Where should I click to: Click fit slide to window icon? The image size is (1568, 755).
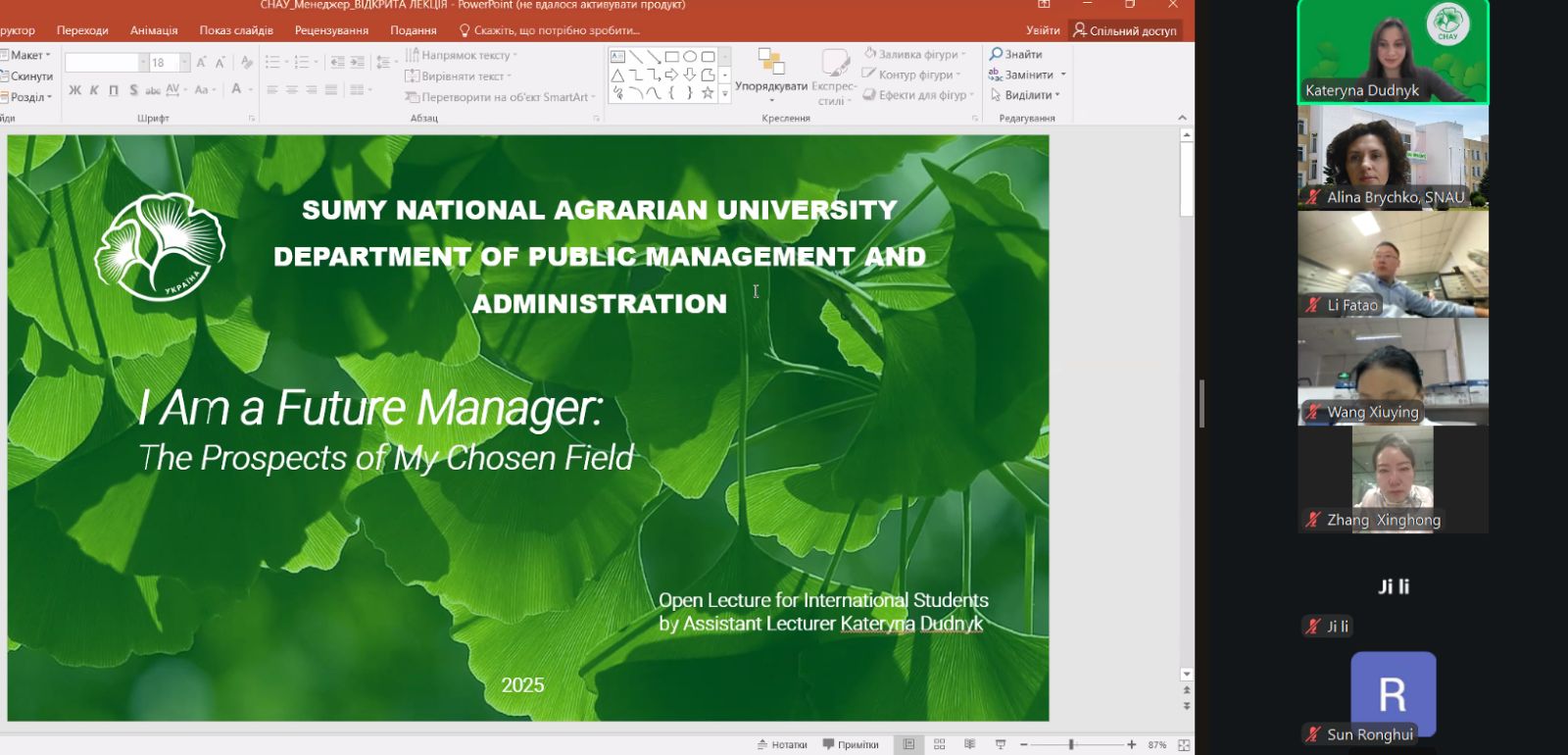click(x=1184, y=745)
